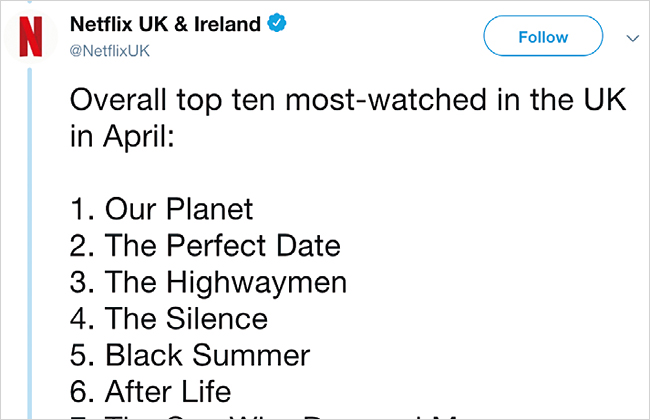Click the word 'Ireland' in the account name
This screenshot has height=420, width=650.
pyautogui.click(x=228, y=24)
